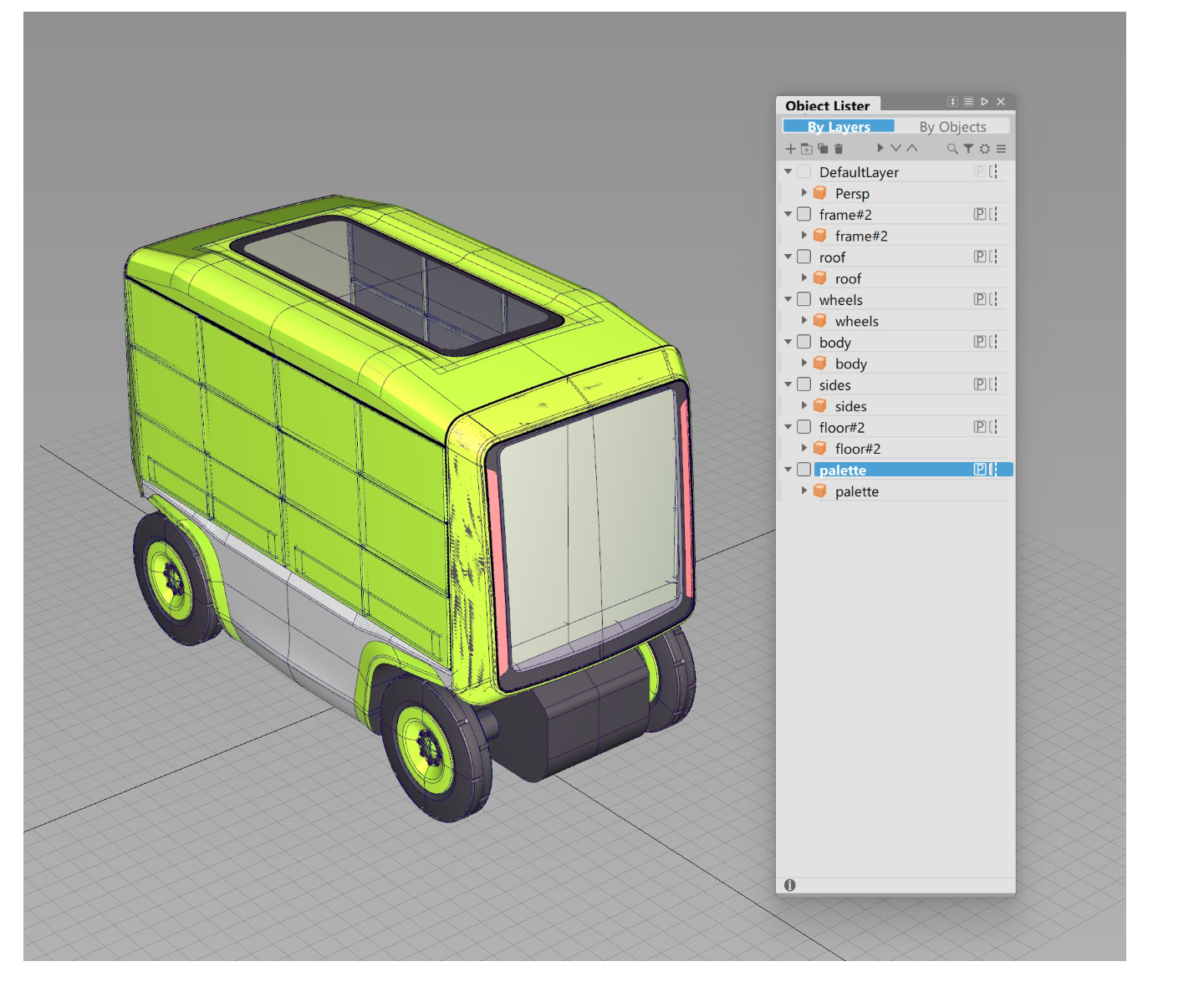Click the new layer folder icon
This screenshot has height=997, width=1204.
click(807, 149)
